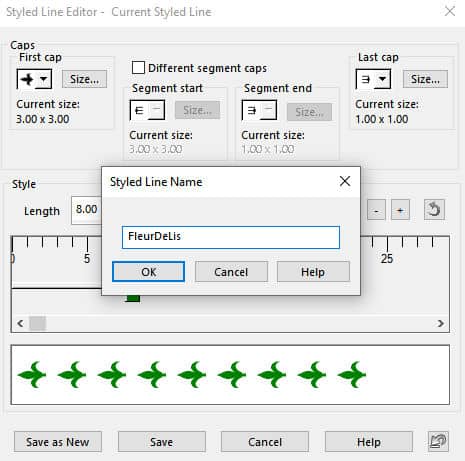Screen dimensions: 465x461
Task: Open the Segment end cap dropdown
Action: click(269, 110)
